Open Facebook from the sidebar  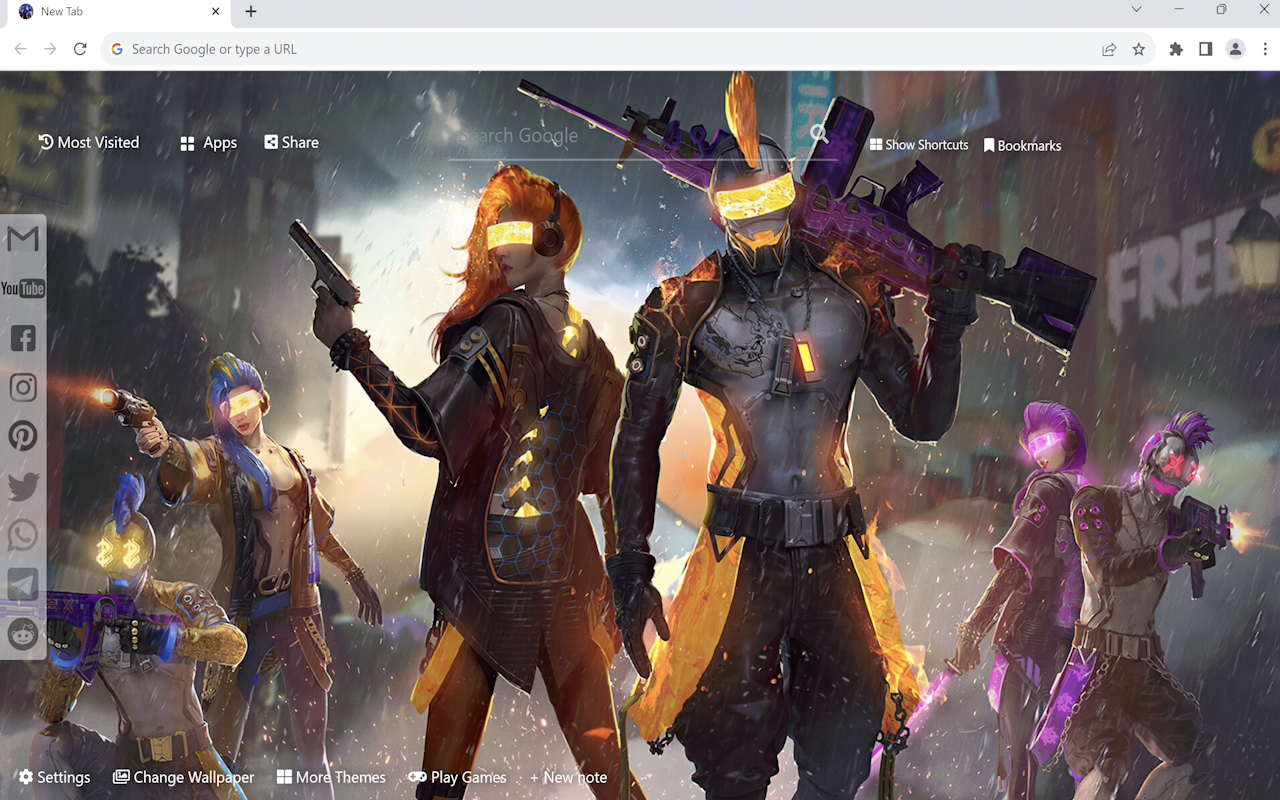pyautogui.click(x=23, y=338)
